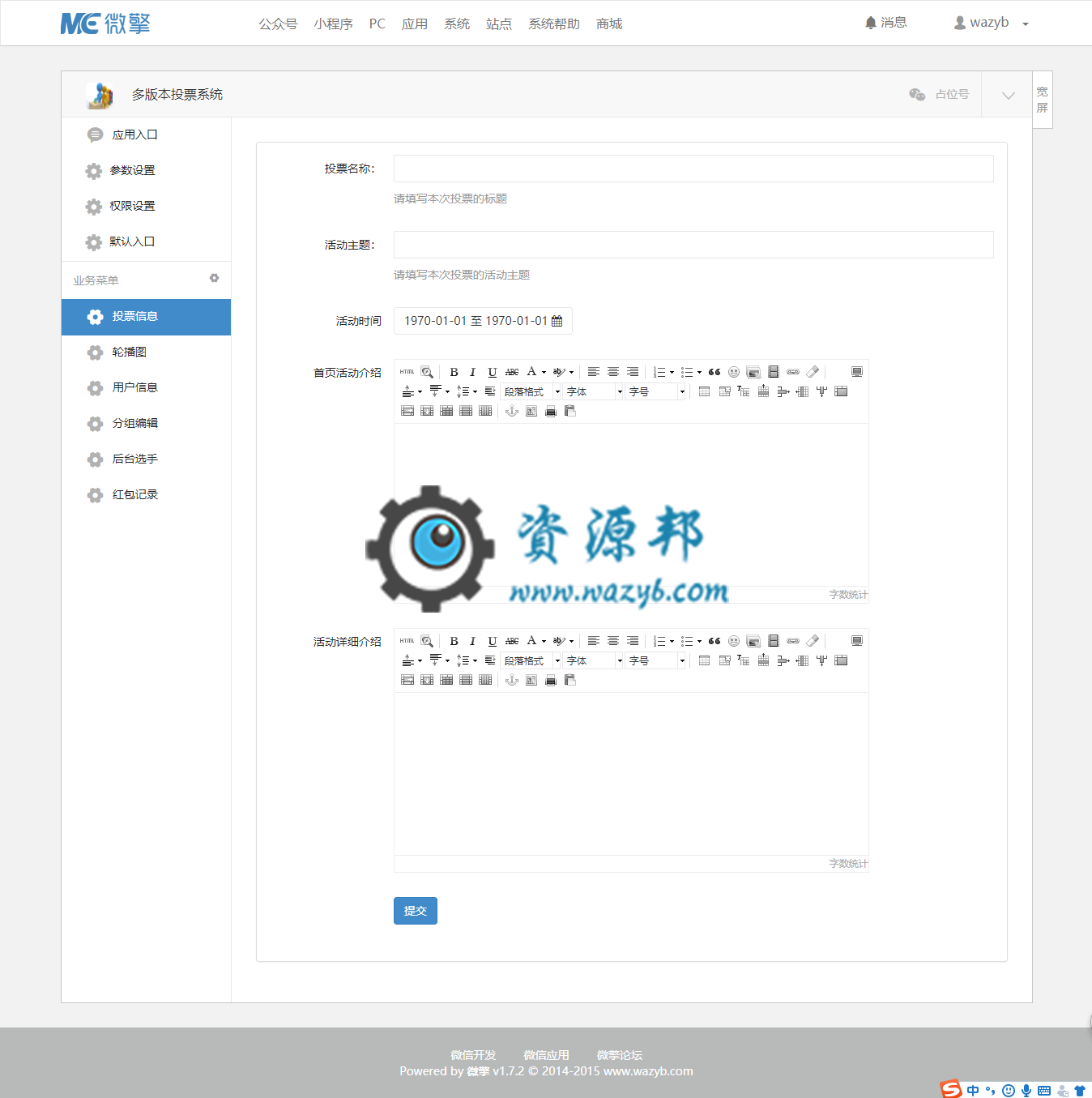Image resolution: width=1092 pixels, height=1098 pixels.
Task: Open 系统 top menu
Action: (x=457, y=23)
